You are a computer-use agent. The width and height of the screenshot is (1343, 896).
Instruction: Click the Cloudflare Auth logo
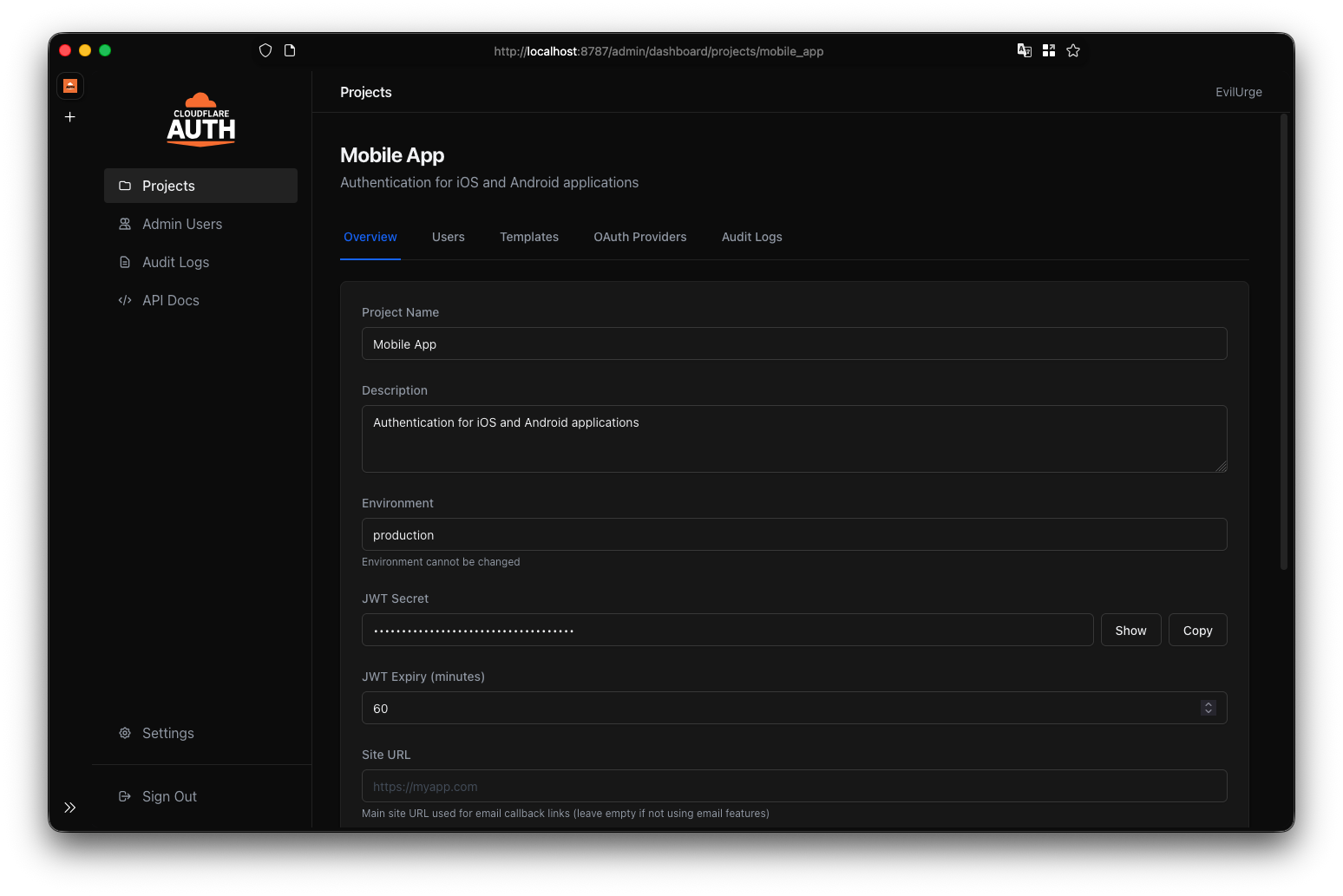(201, 120)
